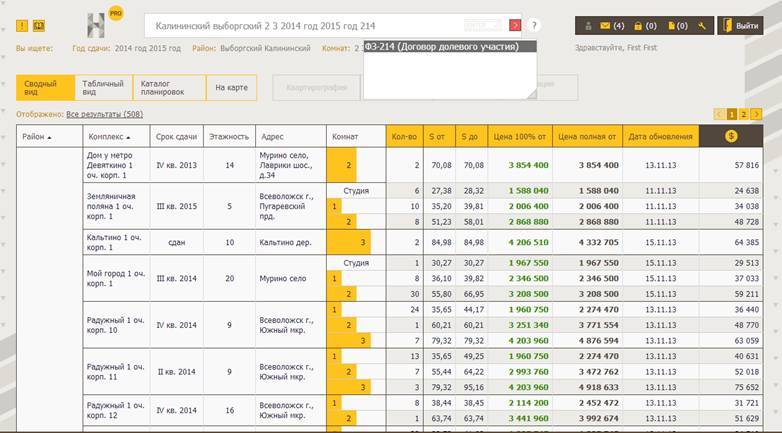Click 2-room yellow bar for Дом у метро Девяткино

click(342, 165)
